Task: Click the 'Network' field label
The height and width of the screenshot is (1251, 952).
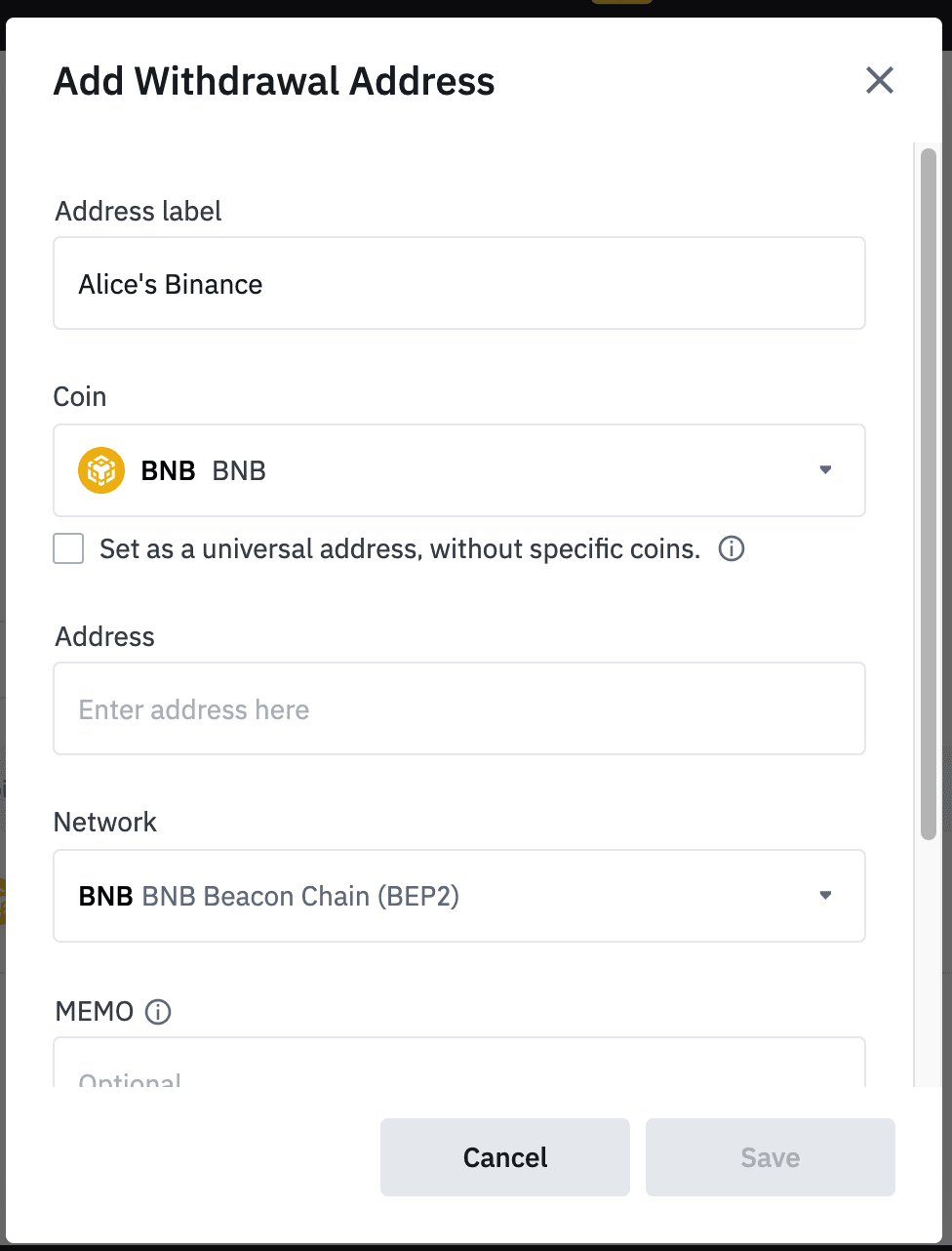Action: click(105, 822)
